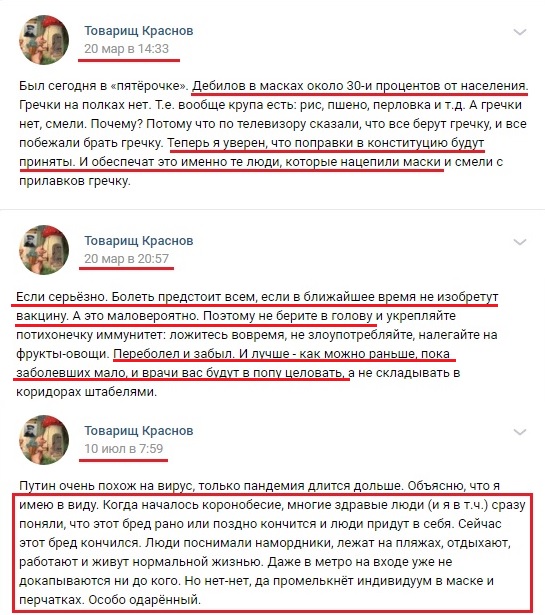The image size is (545, 615).
Task: Click the post text beginning 'Был сегодня в «пятёрочке»'
Action: coord(273,133)
